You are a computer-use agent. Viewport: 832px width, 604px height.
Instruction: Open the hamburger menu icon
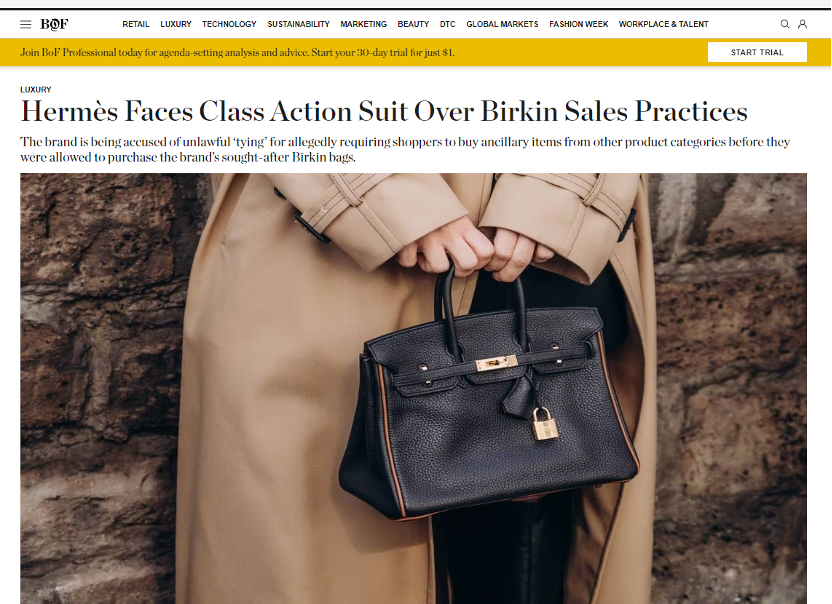[x=25, y=24]
